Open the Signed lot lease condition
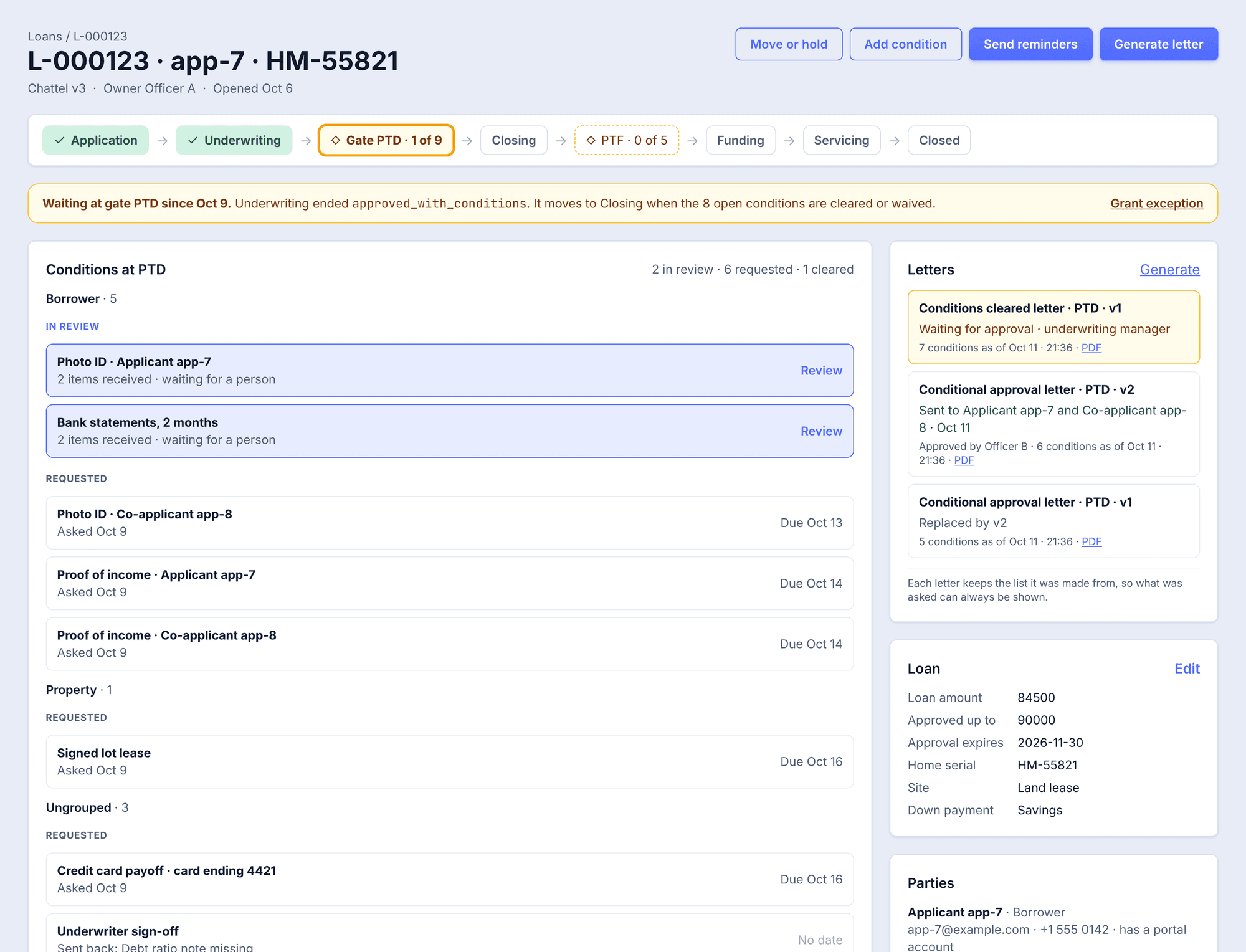 [449, 761]
